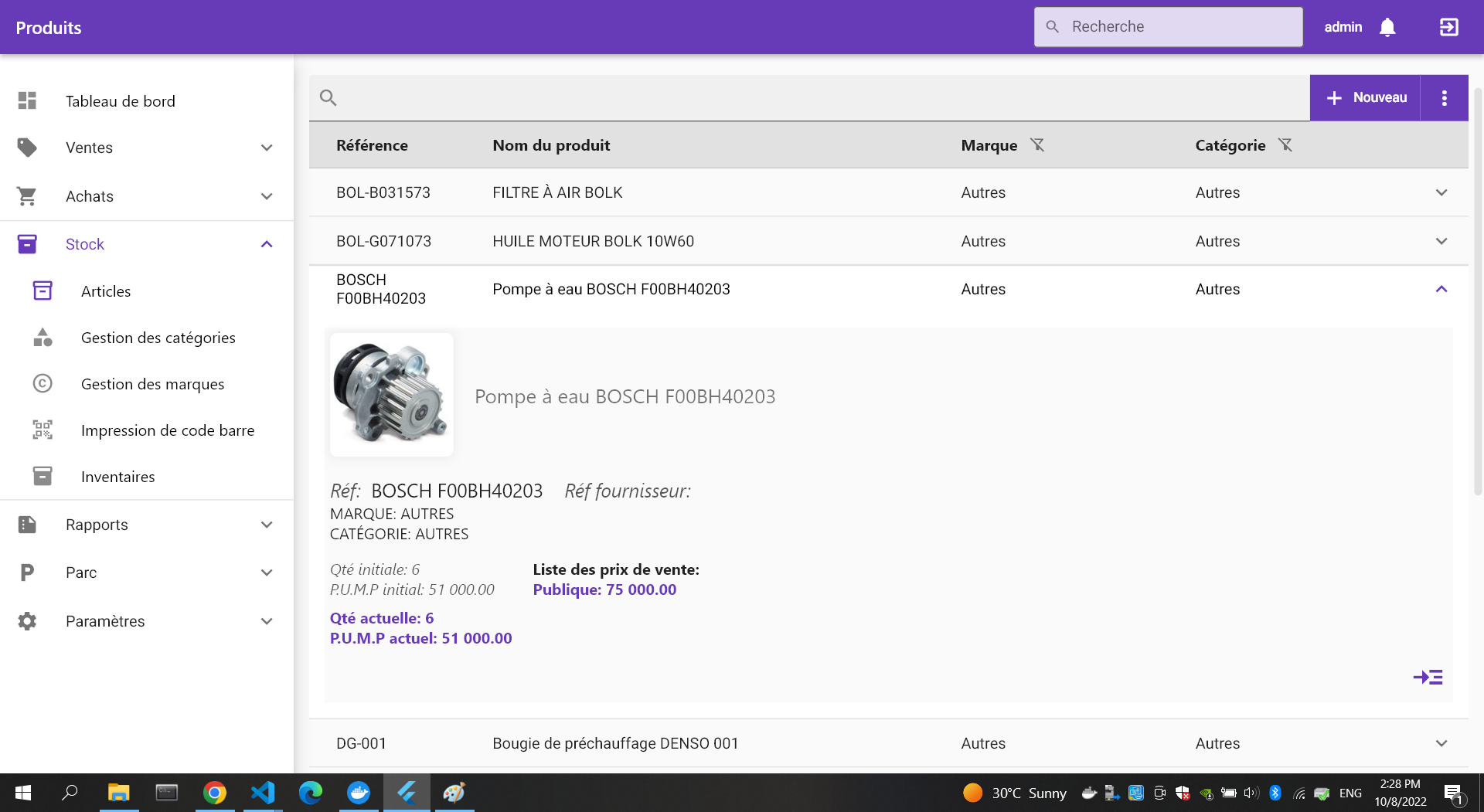The width and height of the screenshot is (1484, 812).
Task: Open Impression de code barre page
Action: pyautogui.click(x=168, y=430)
